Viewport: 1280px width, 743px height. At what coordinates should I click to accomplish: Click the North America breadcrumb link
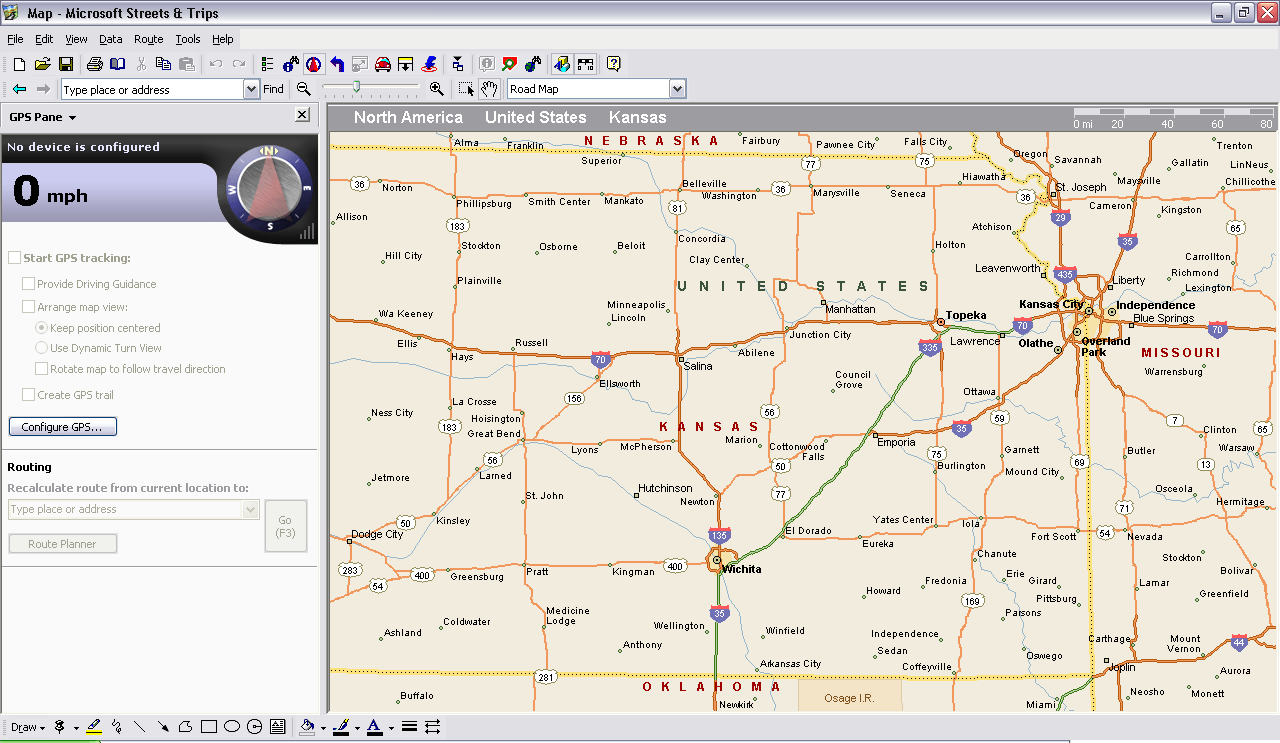coord(408,117)
